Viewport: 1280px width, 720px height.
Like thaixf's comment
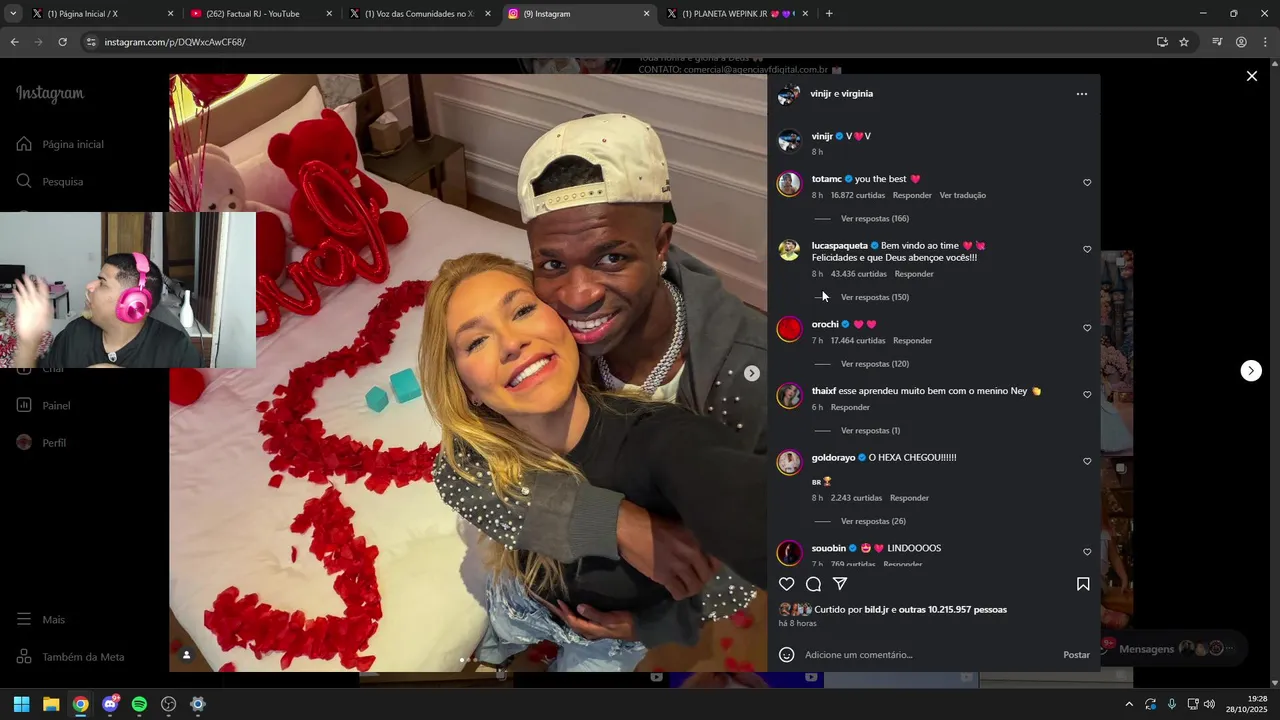click(x=1087, y=395)
